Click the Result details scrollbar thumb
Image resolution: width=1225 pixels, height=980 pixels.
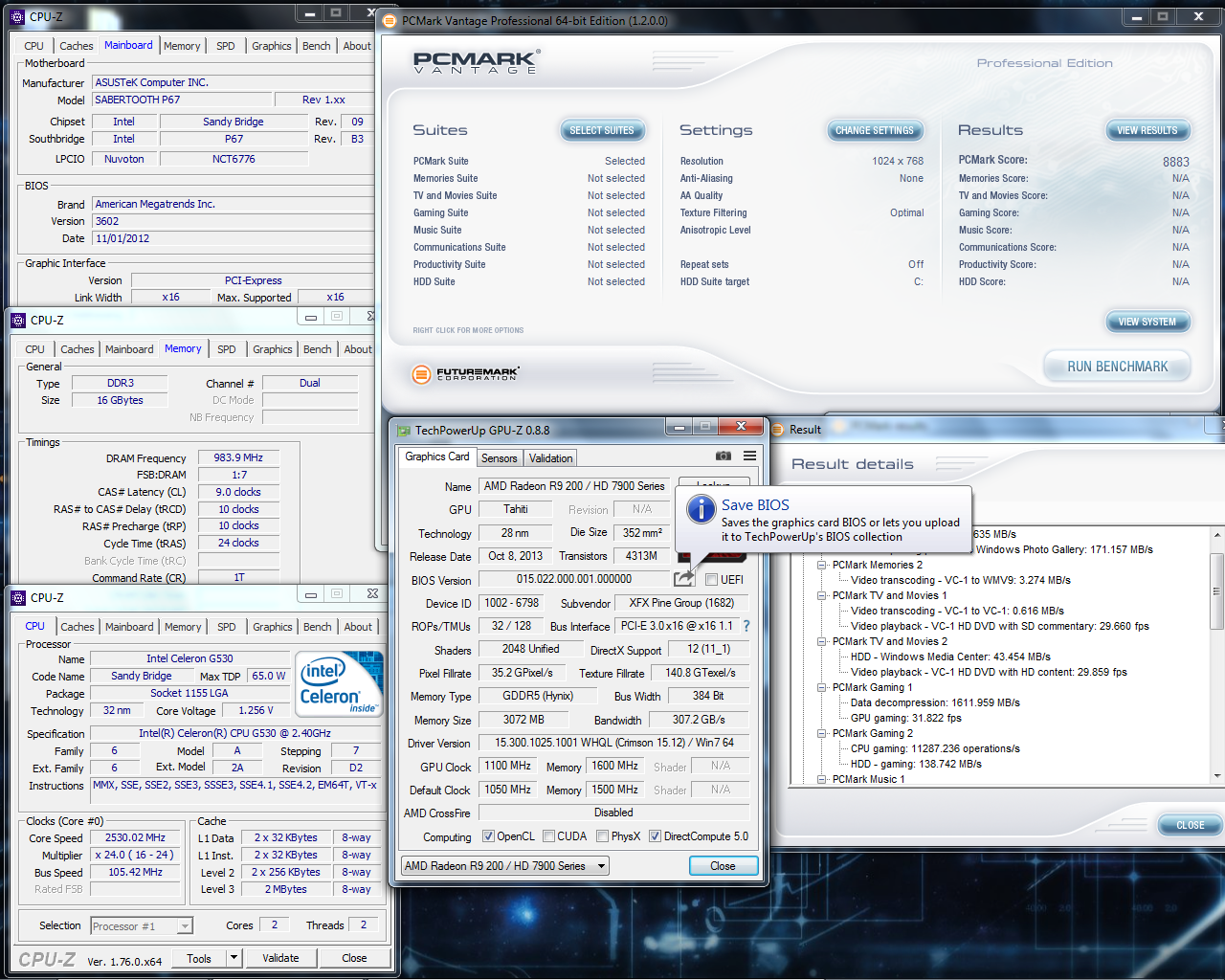point(1216,591)
